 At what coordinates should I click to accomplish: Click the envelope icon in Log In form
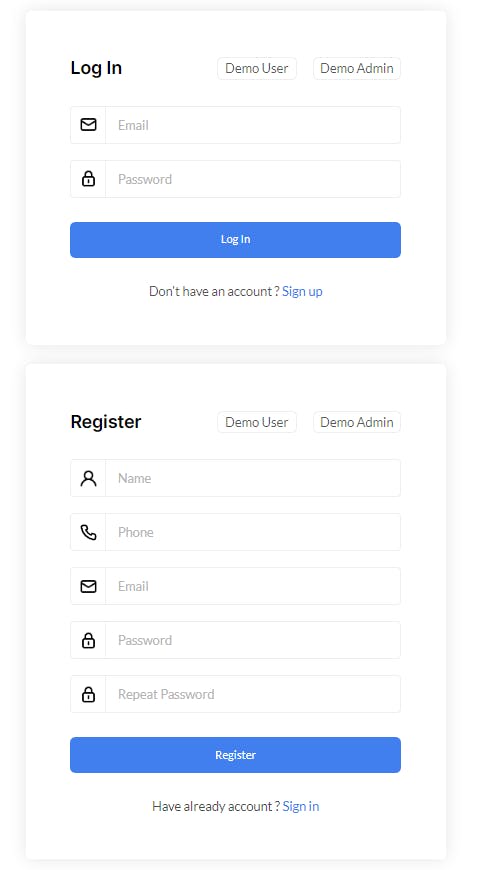88,125
